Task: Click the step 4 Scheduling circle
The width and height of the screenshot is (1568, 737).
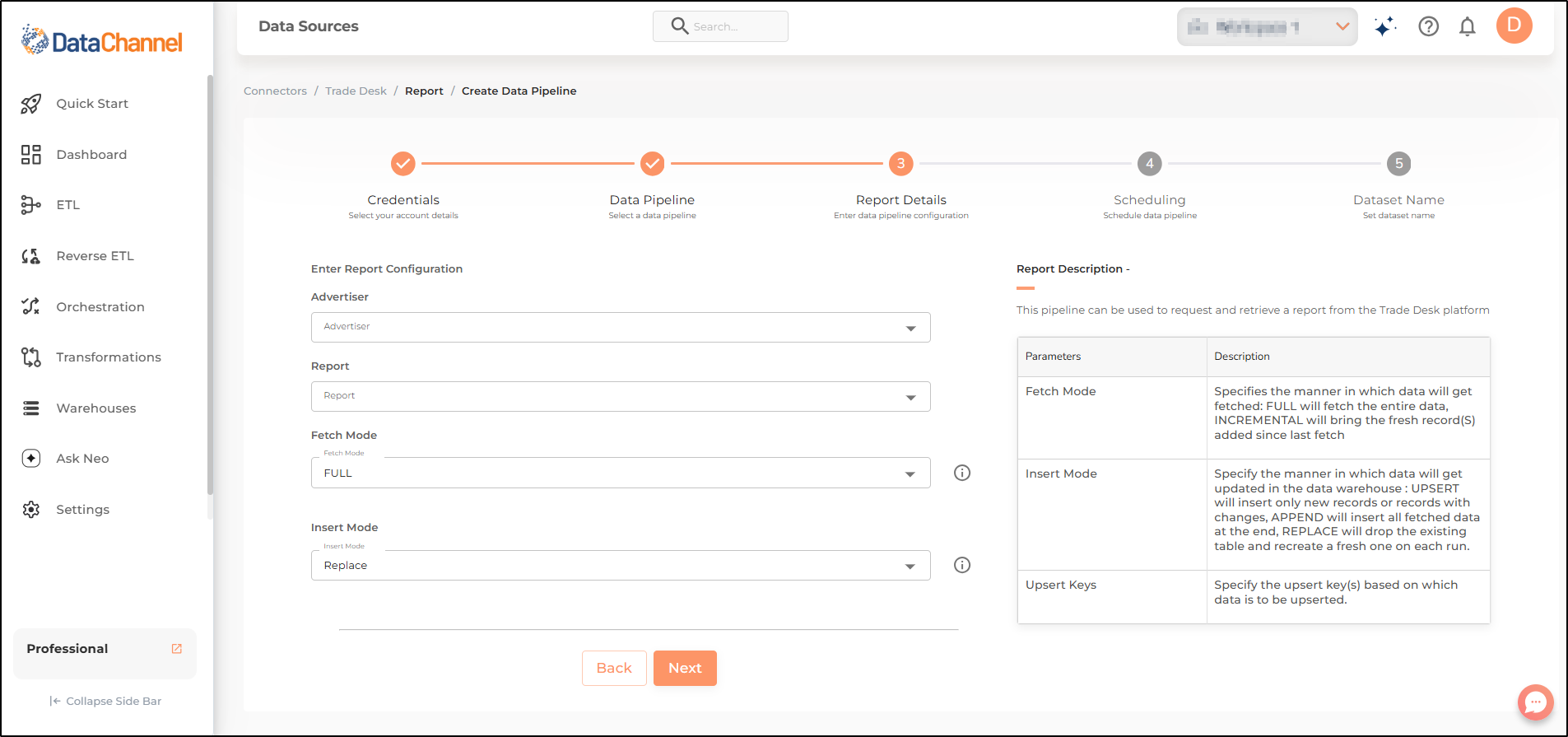Action: tap(1150, 164)
